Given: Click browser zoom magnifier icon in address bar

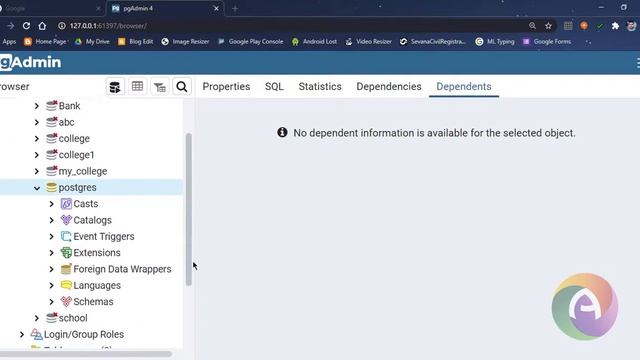Looking at the screenshot, I should click(532, 26).
